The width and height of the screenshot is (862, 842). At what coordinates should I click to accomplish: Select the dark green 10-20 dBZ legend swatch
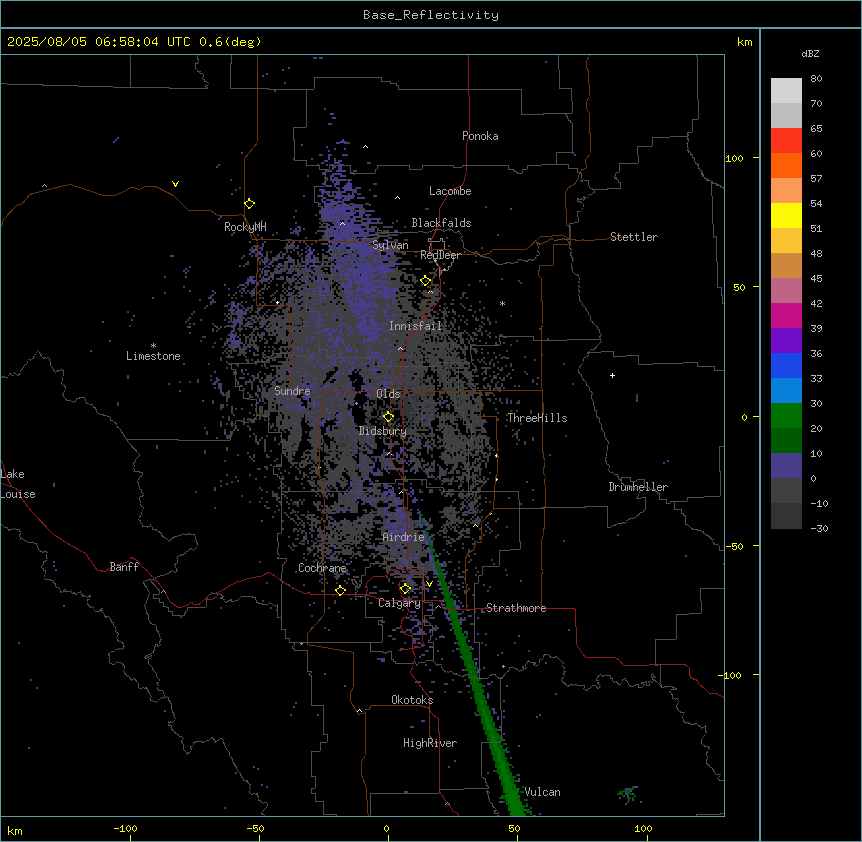(x=786, y=441)
